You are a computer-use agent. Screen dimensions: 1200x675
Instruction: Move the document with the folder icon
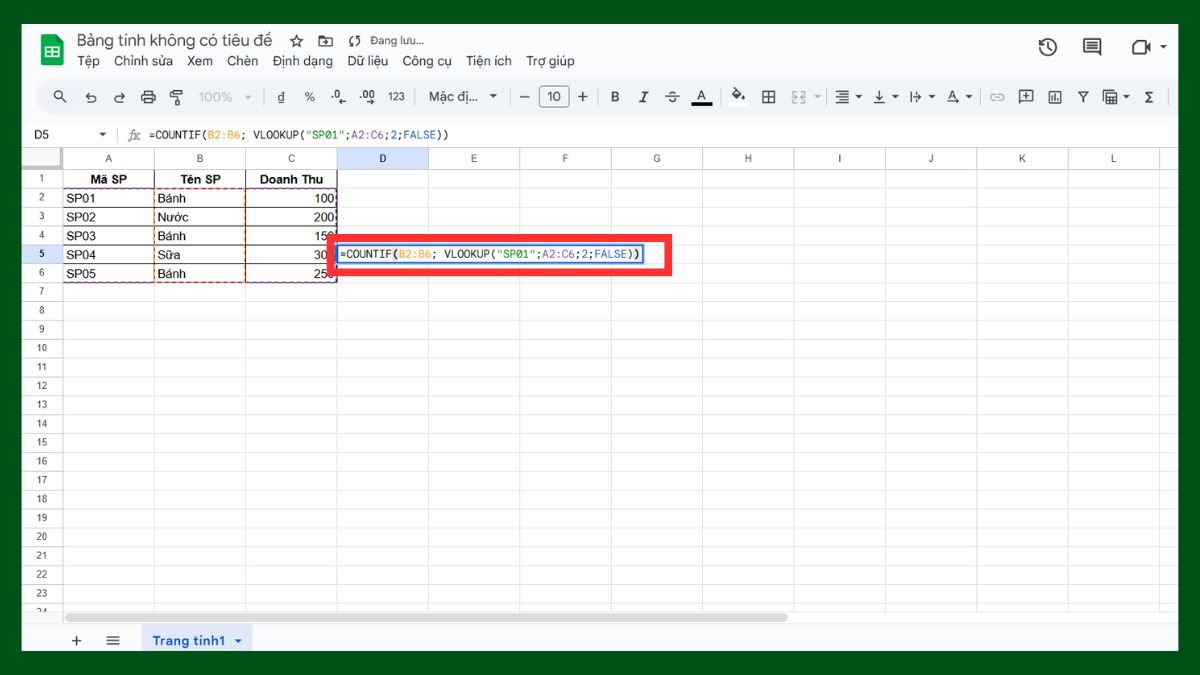tap(325, 41)
